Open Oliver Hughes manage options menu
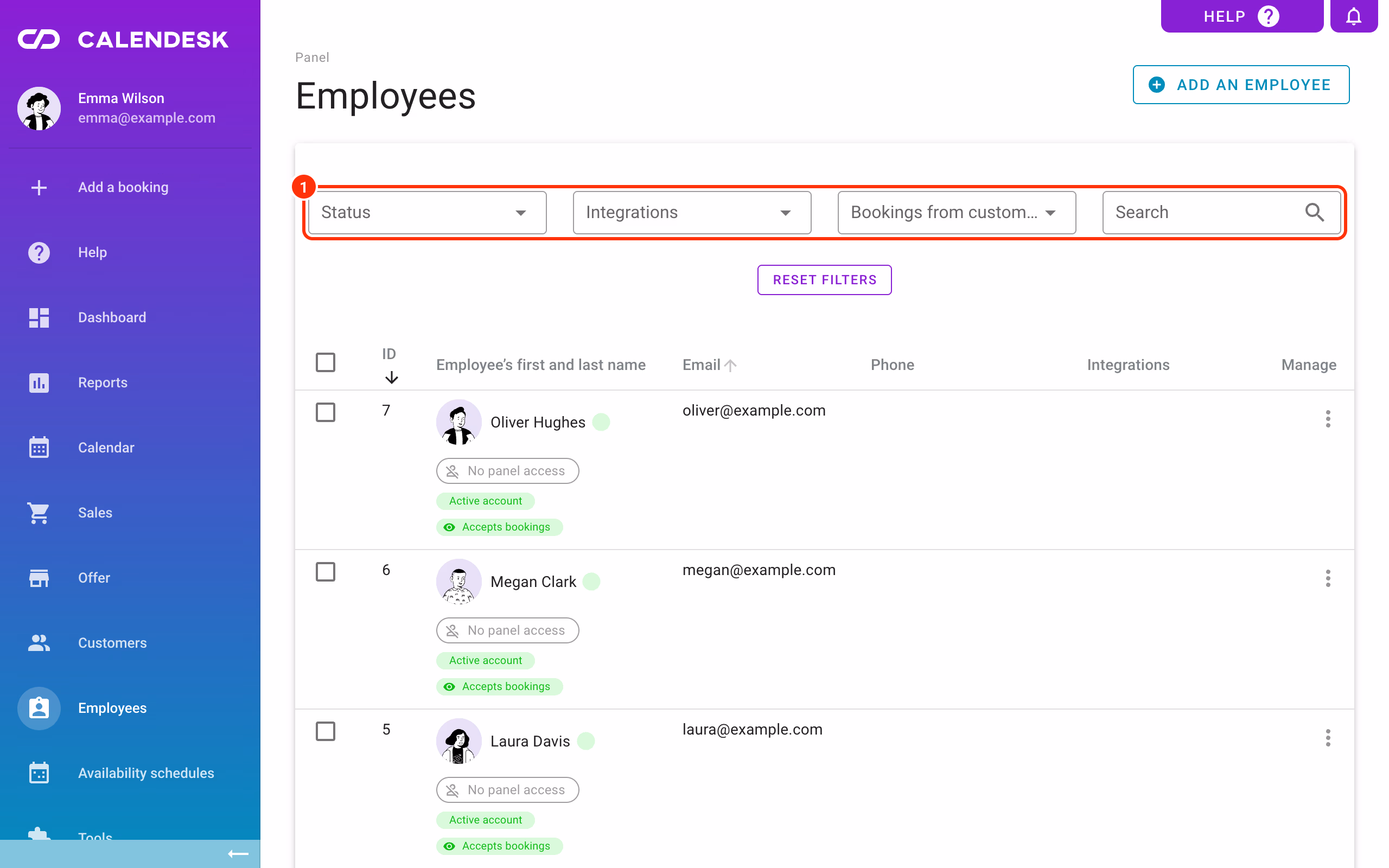Screen dimensions: 1389x868 (x=1328, y=419)
